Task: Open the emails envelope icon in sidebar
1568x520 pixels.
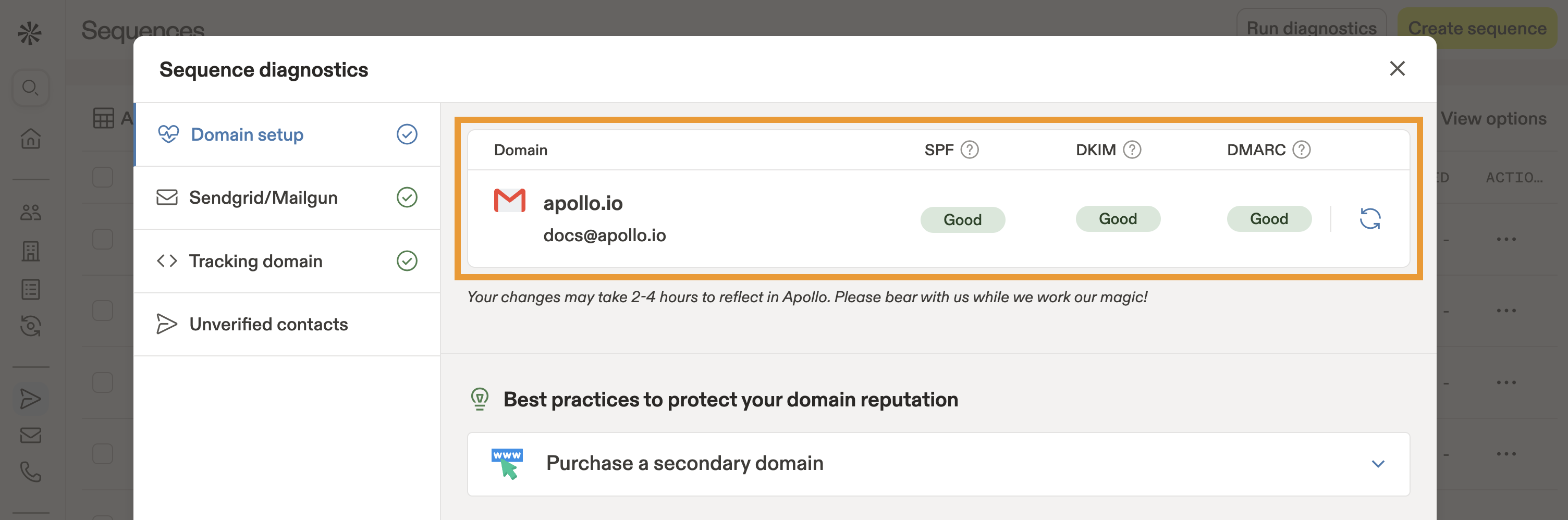Action: tap(30, 434)
